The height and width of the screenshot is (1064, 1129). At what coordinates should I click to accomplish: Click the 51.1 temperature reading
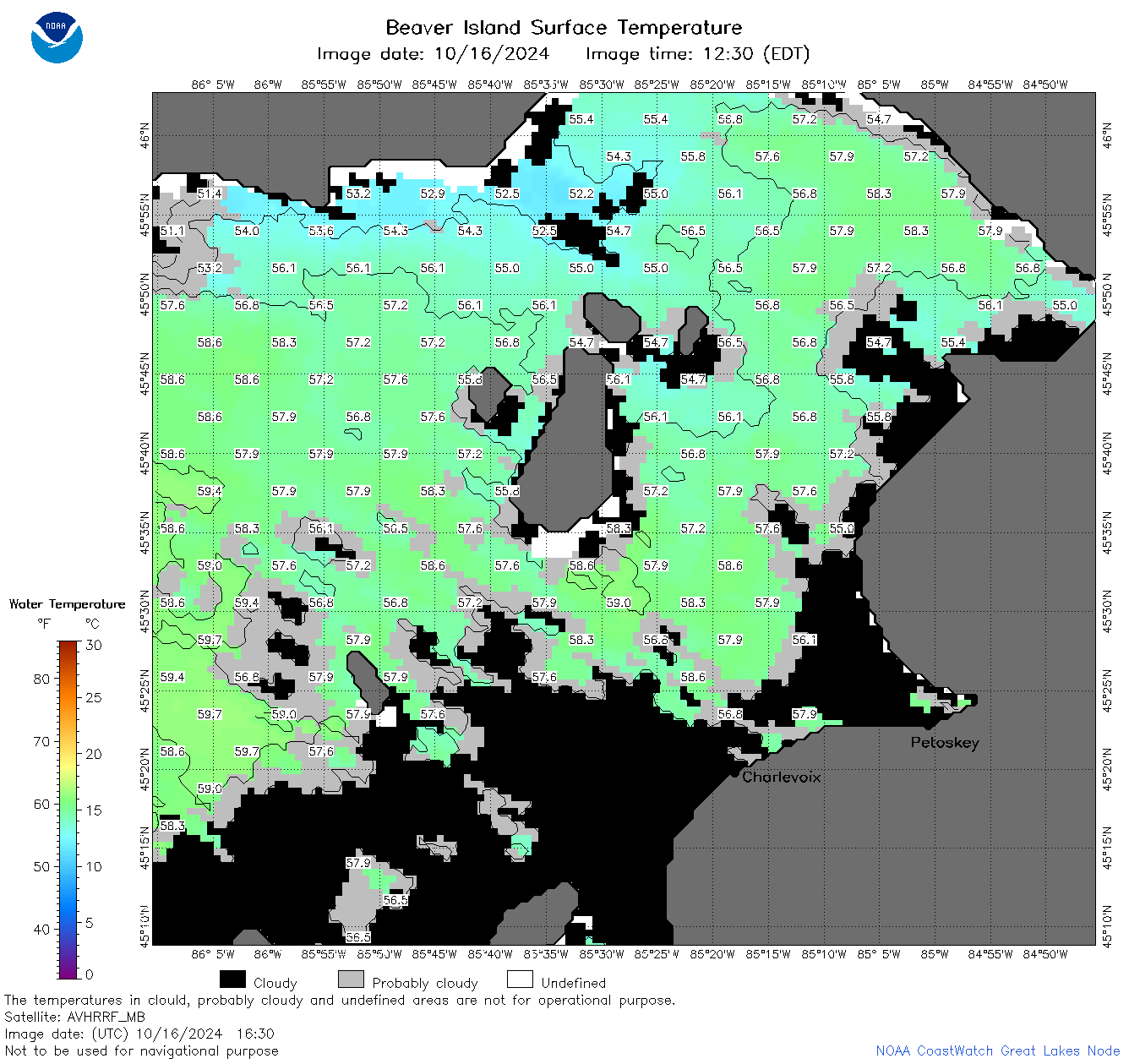[x=172, y=231]
